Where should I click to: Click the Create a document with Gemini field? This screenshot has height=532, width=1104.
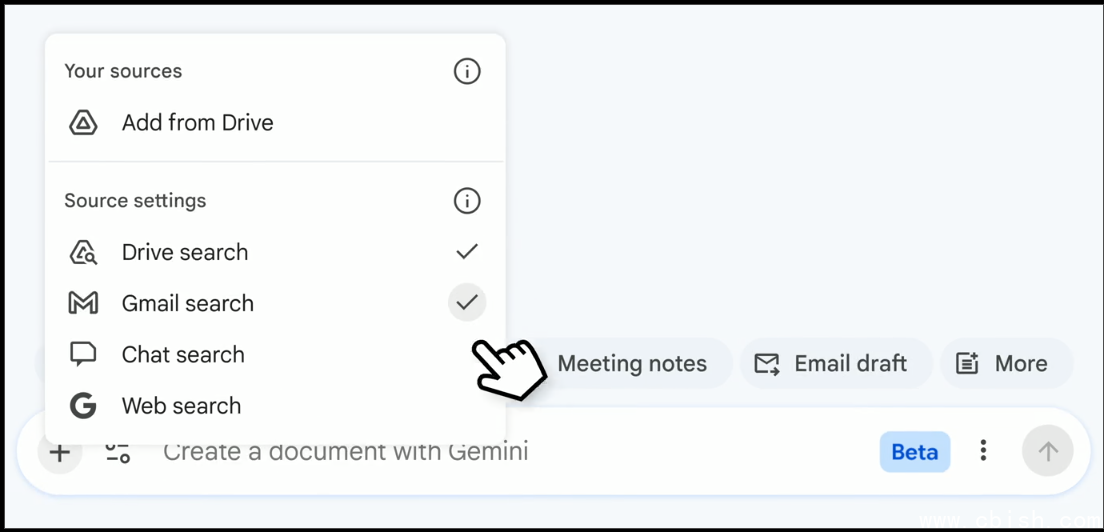[500, 452]
